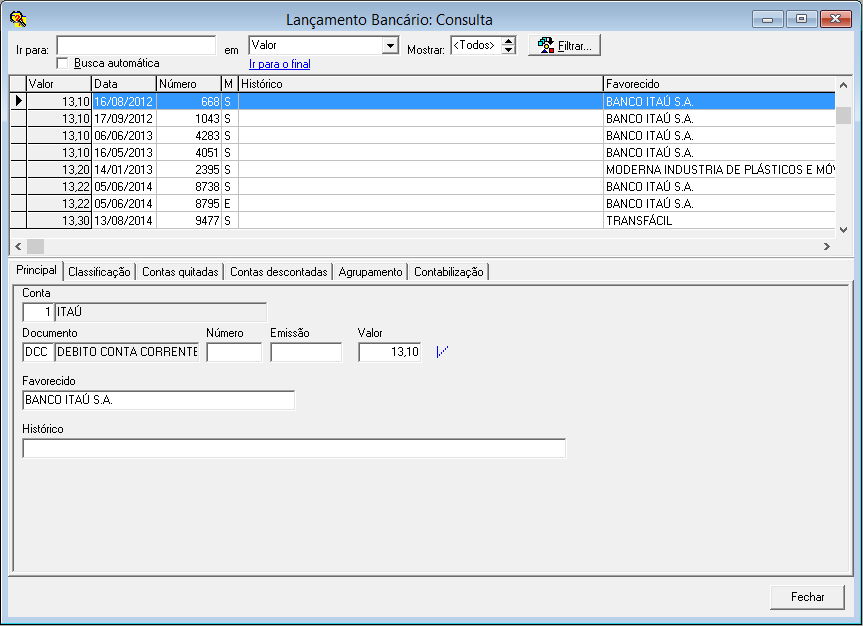Click the small icon next to Valor field
This screenshot has height=626, width=863.
point(443,351)
